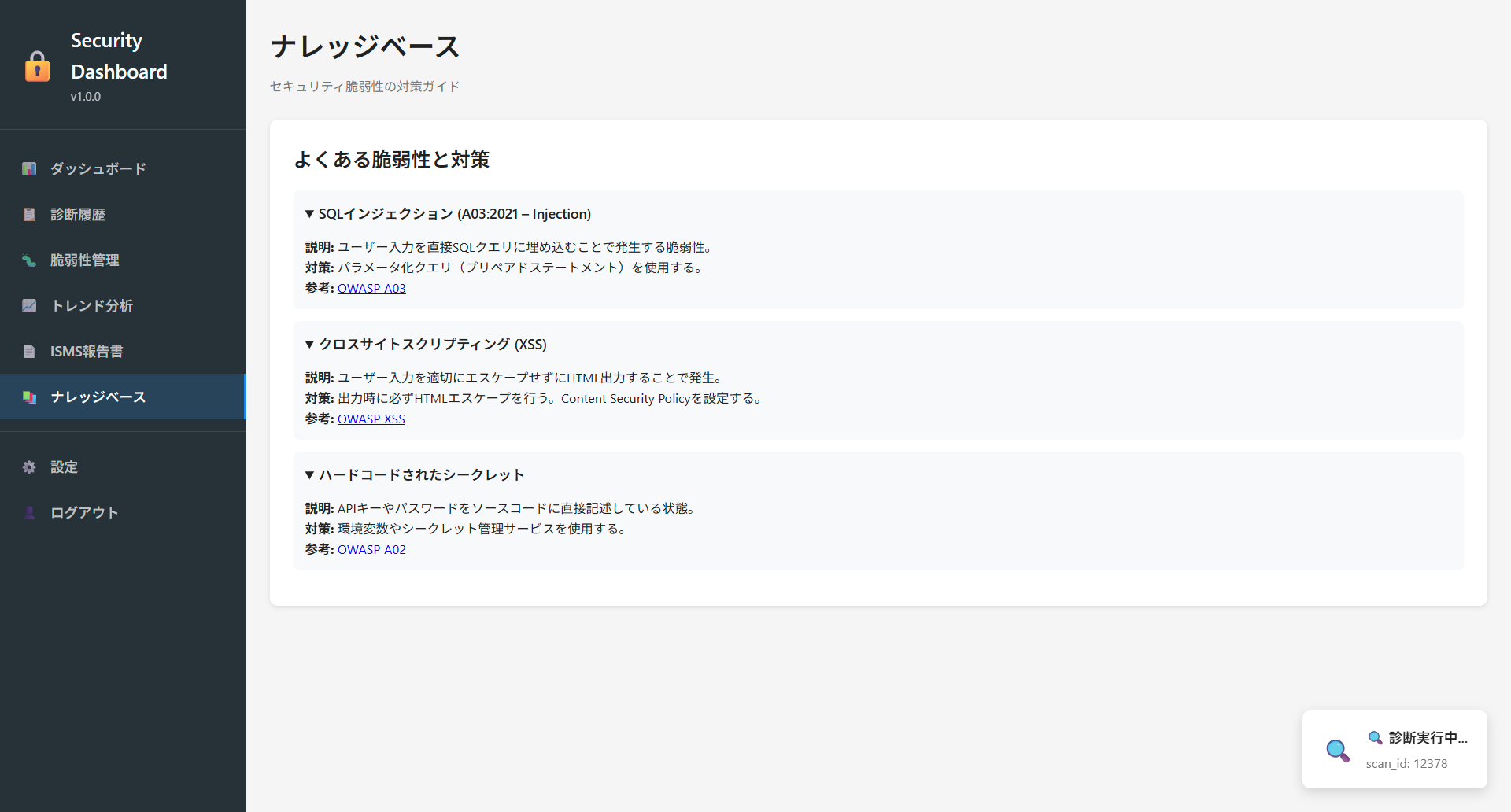Open the OWASP XSS reference link
1511x812 pixels.
tap(371, 419)
